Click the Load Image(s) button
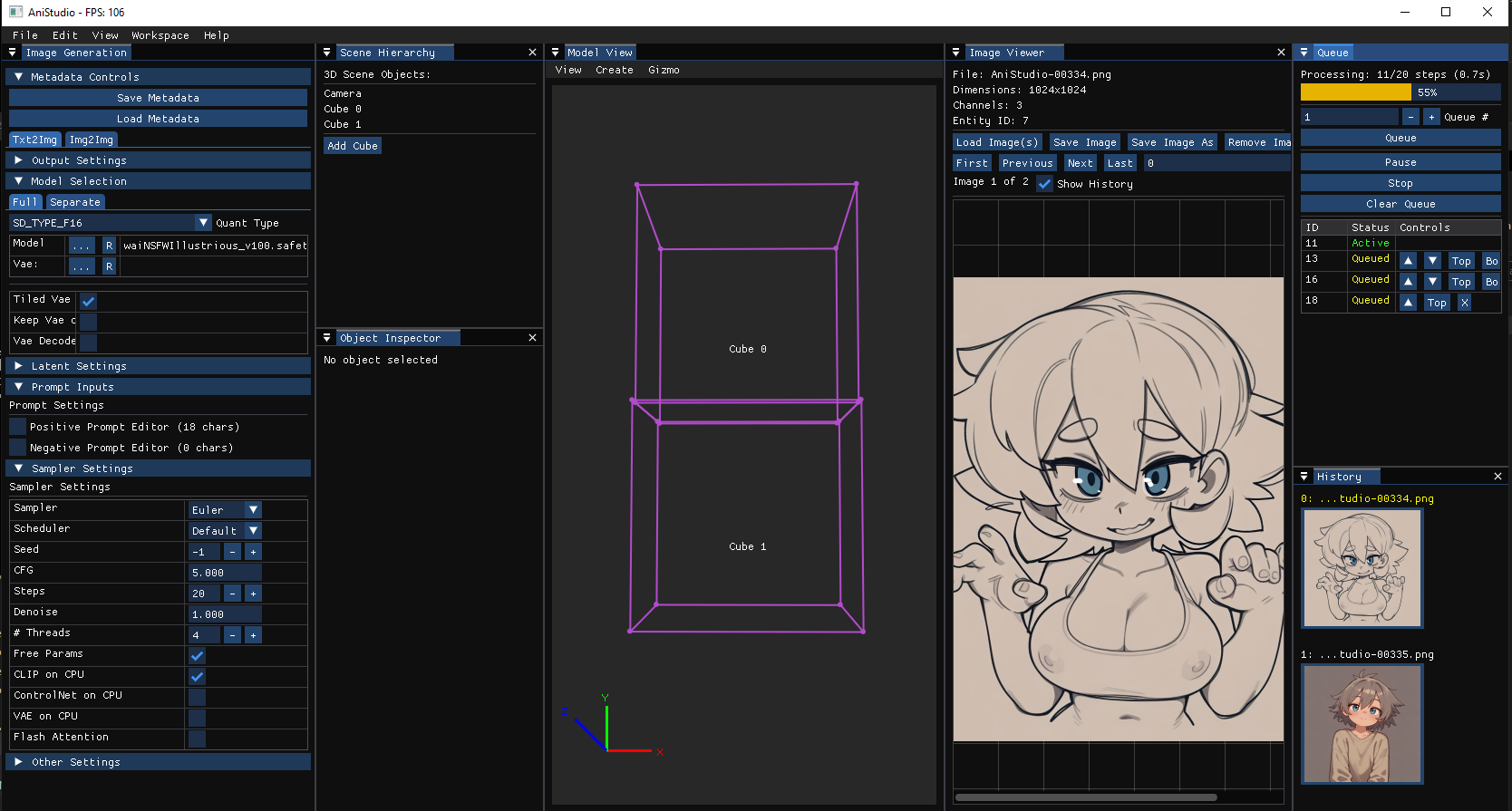This screenshot has height=811, width=1512. pos(997,142)
